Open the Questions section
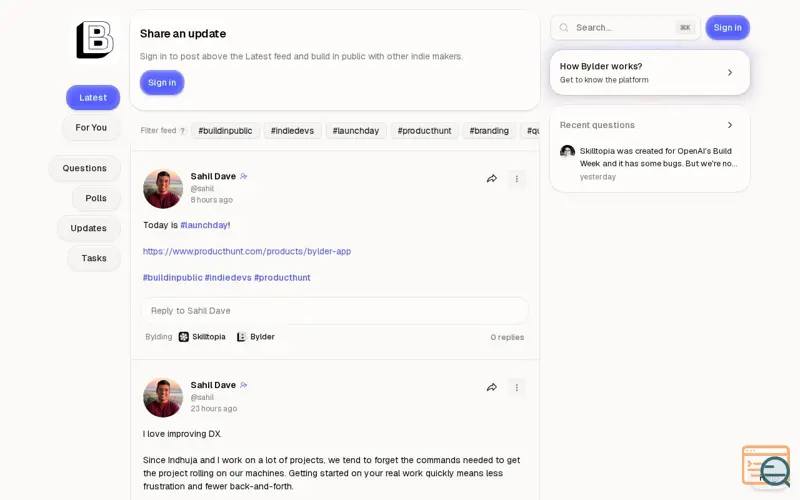Screen dimensions: 800x500 click(x=85, y=168)
